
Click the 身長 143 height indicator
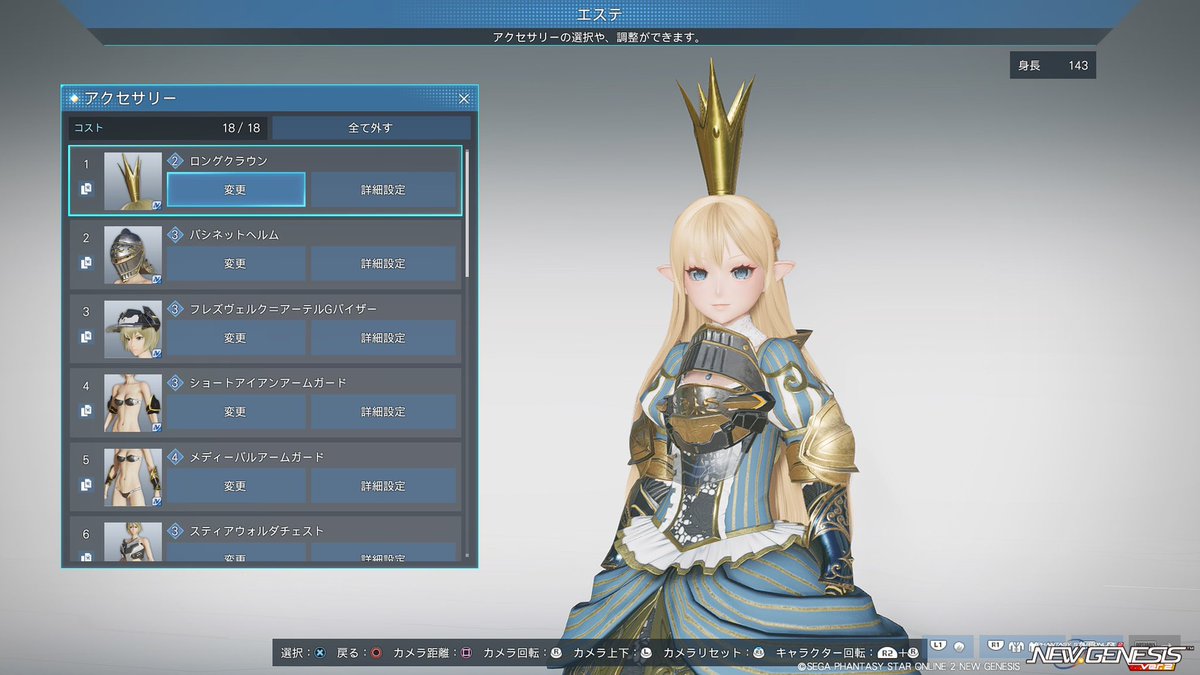click(1053, 65)
